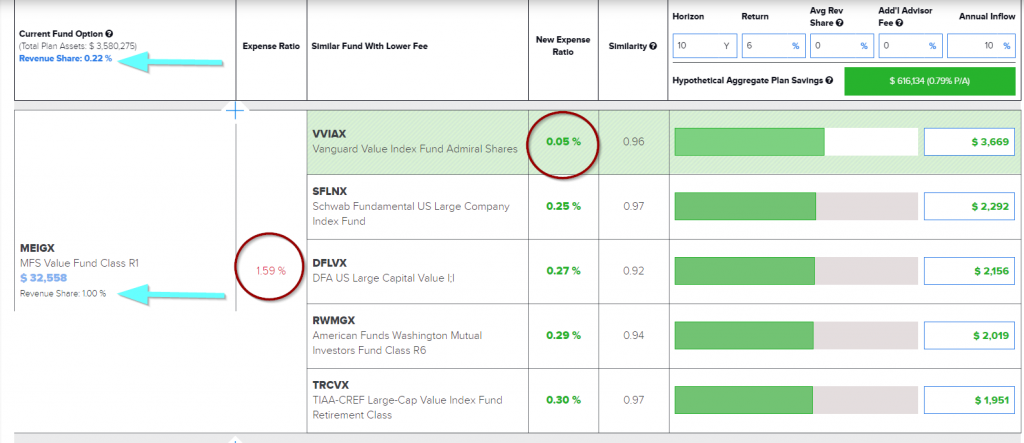This screenshot has width=1024, height=443.
Task: Click help icon beside Avg Rev Share
Action: 838,23
